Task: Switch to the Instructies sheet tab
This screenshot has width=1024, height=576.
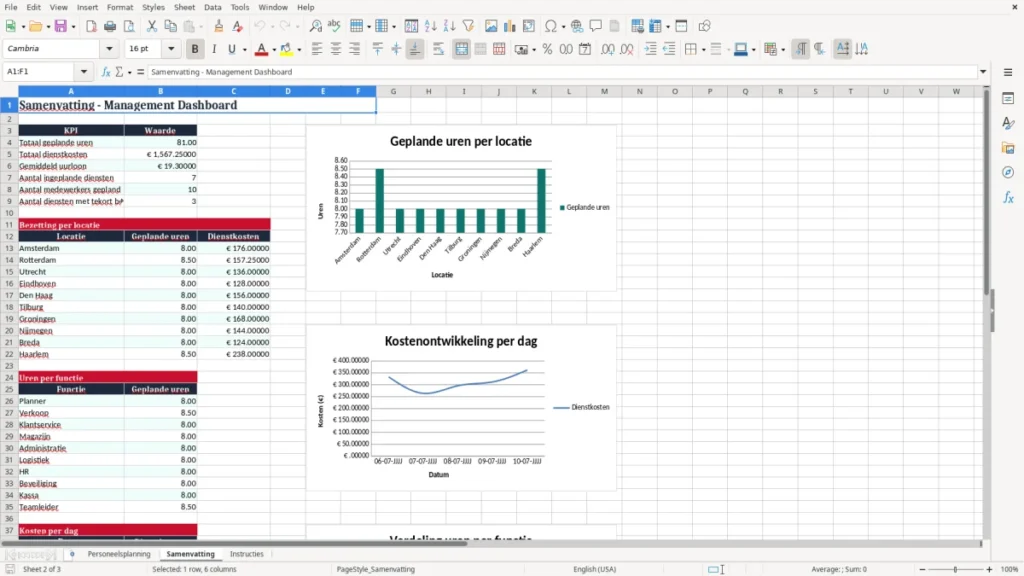Action: 247,554
